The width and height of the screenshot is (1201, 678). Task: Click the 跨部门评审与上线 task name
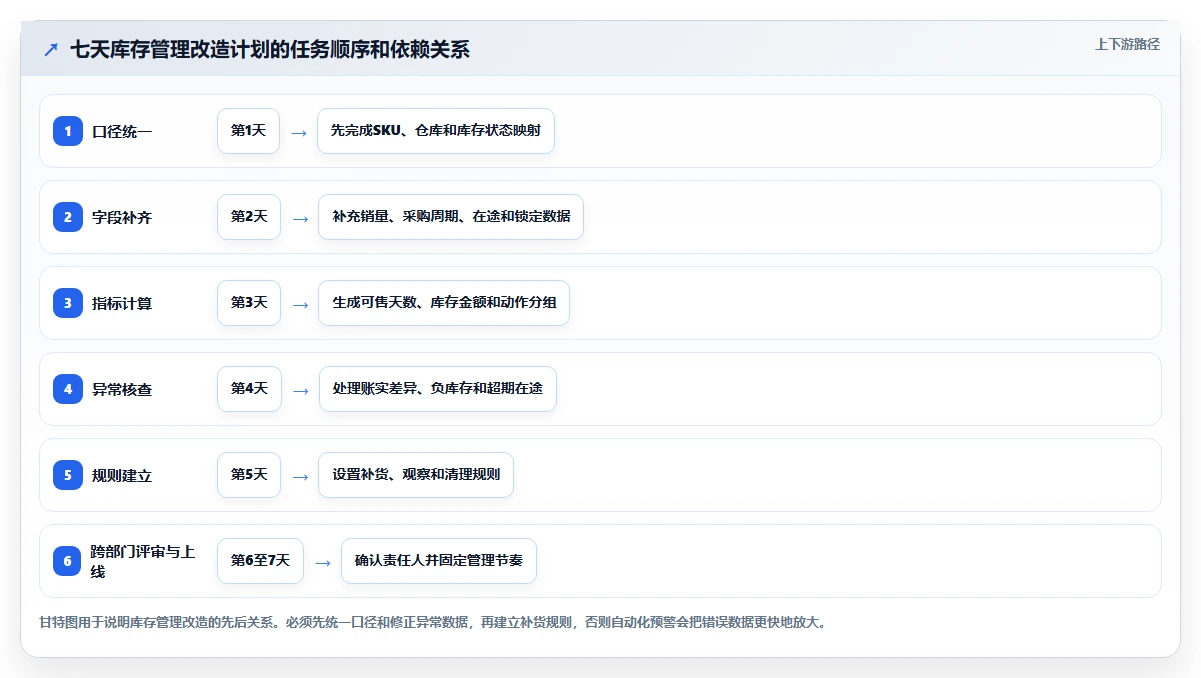coord(142,562)
